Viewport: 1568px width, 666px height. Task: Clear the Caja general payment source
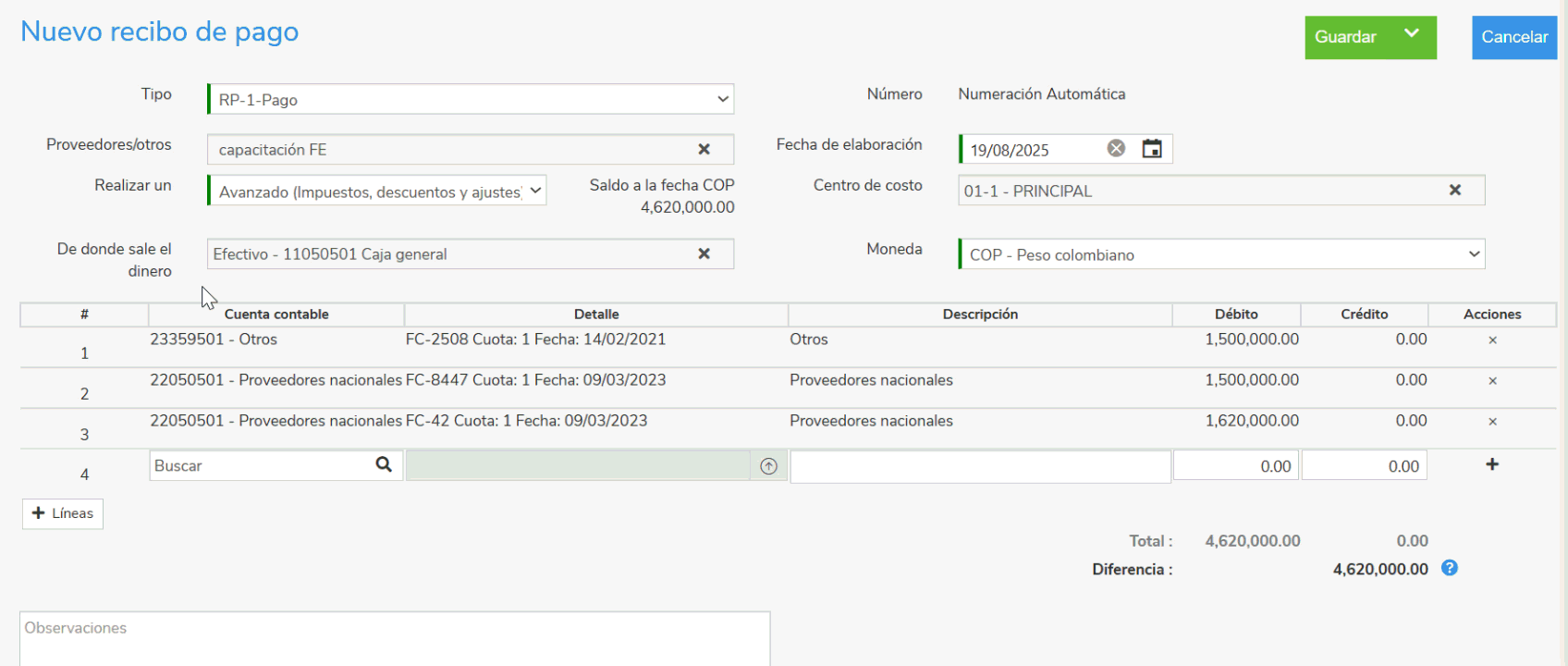click(704, 253)
